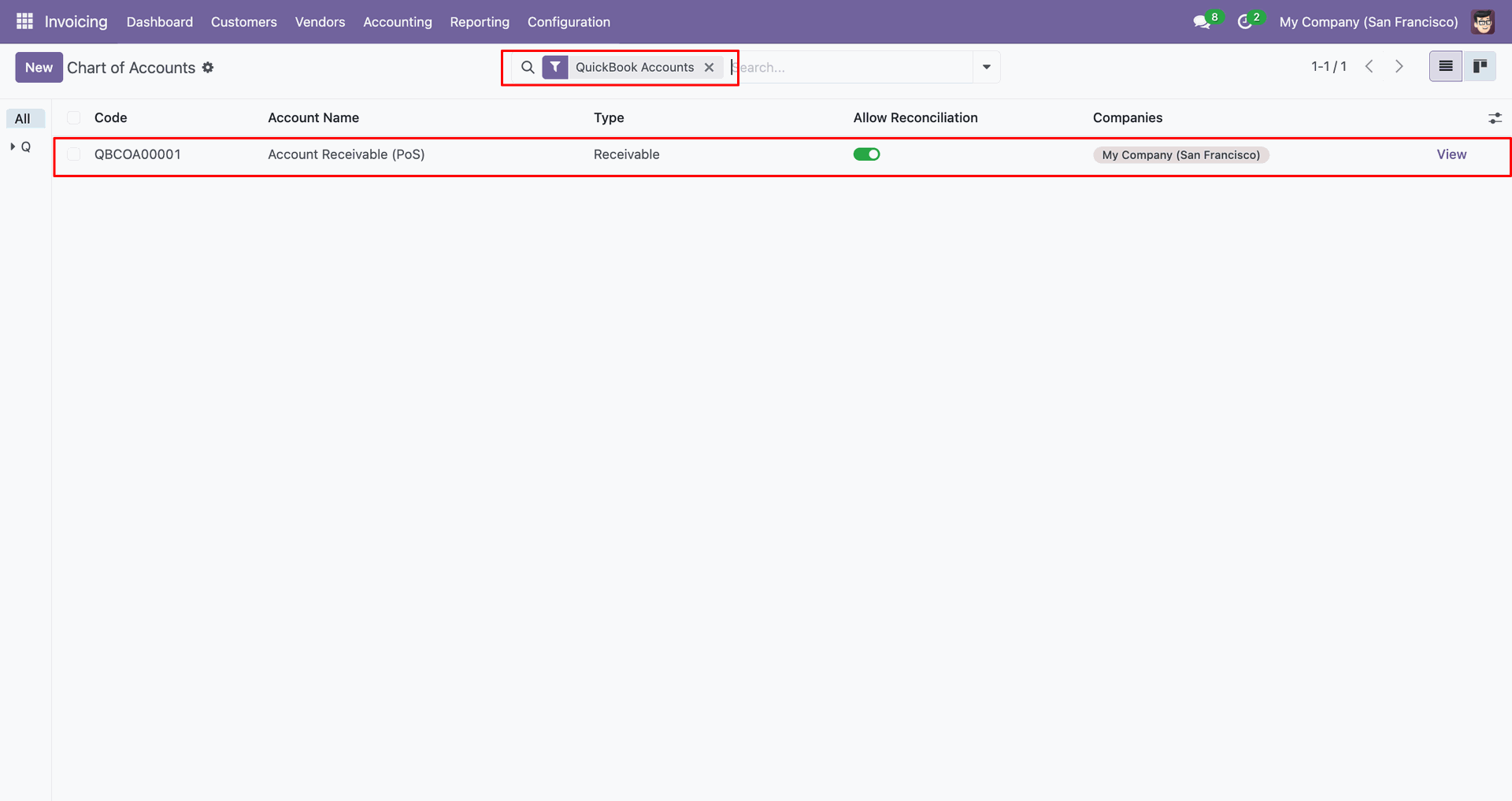Open the apps grid menu icon
The image size is (1512, 801).
click(24, 21)
